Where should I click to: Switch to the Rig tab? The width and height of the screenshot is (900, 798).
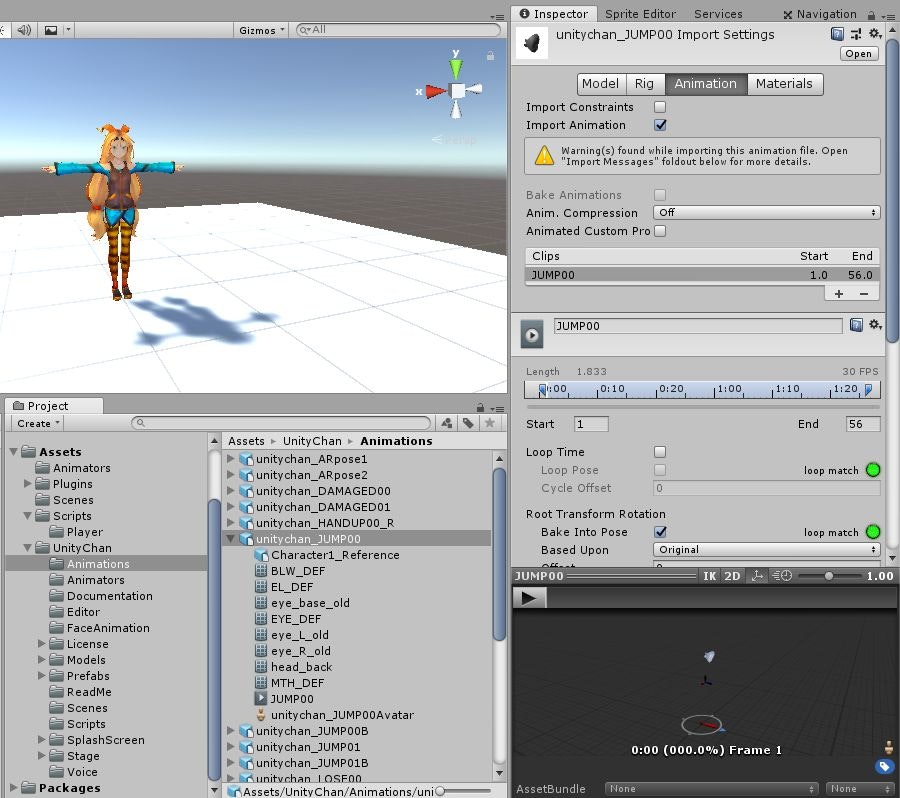[x=645, y=84]
